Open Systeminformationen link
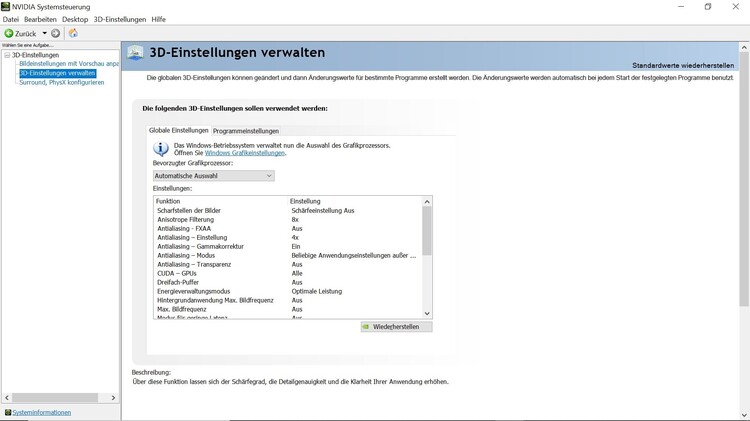Image resolution: width=750 pixels, height=421 pixels. [x=42, y=412]
